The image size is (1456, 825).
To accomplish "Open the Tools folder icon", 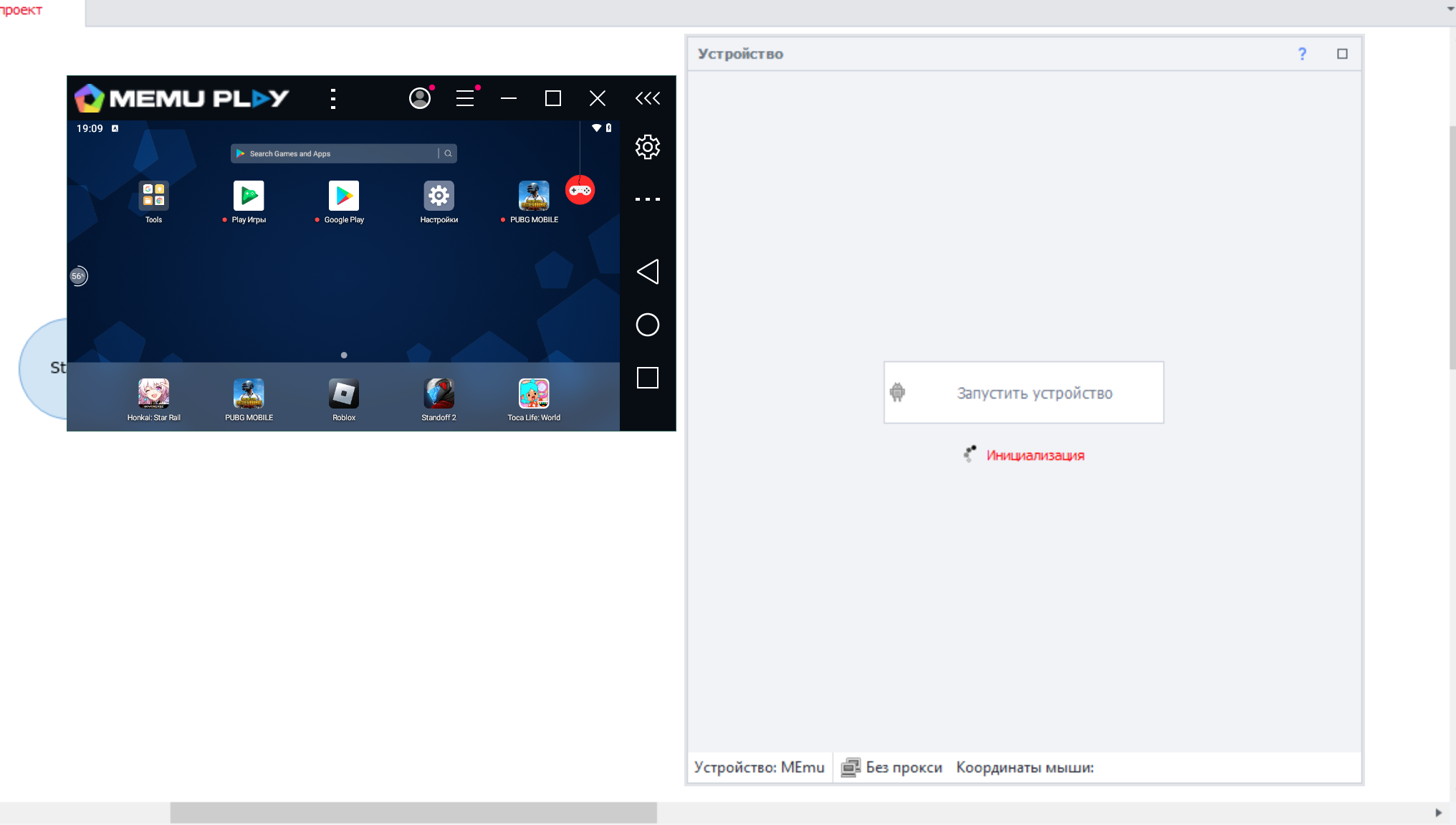I will [153, 196].
